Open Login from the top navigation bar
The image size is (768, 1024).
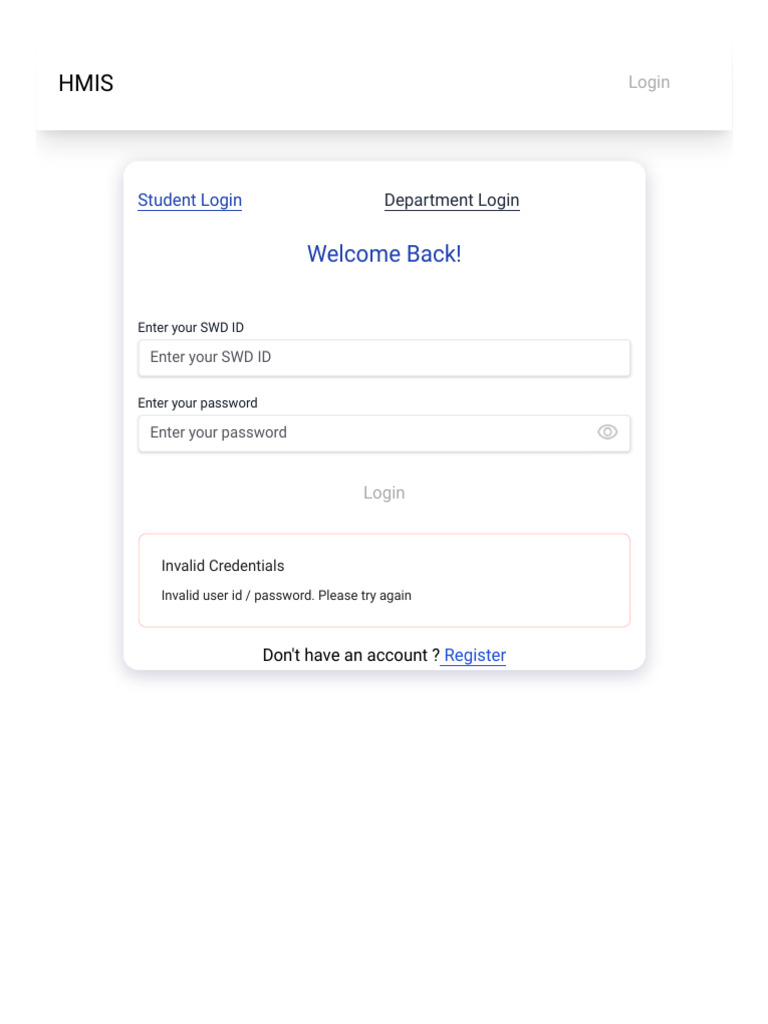(648, 82)
